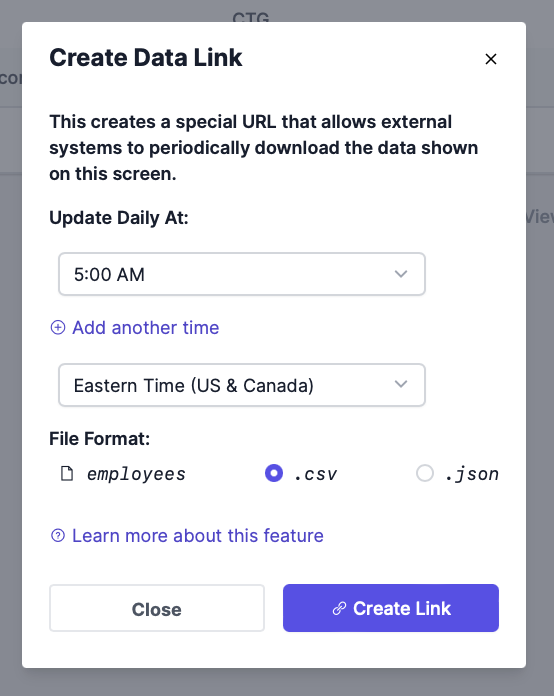Click the Create Data Link heading

click(146, 58)
